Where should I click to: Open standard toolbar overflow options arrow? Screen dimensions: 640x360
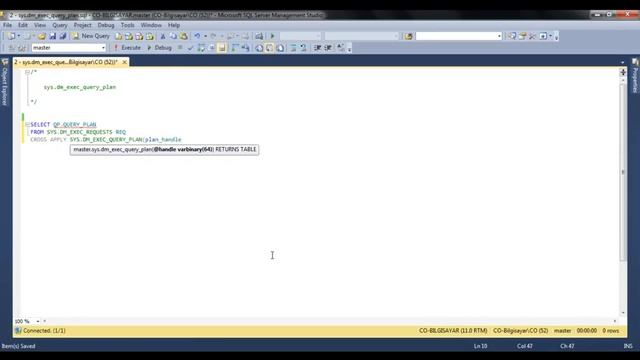tap(556, 37)
